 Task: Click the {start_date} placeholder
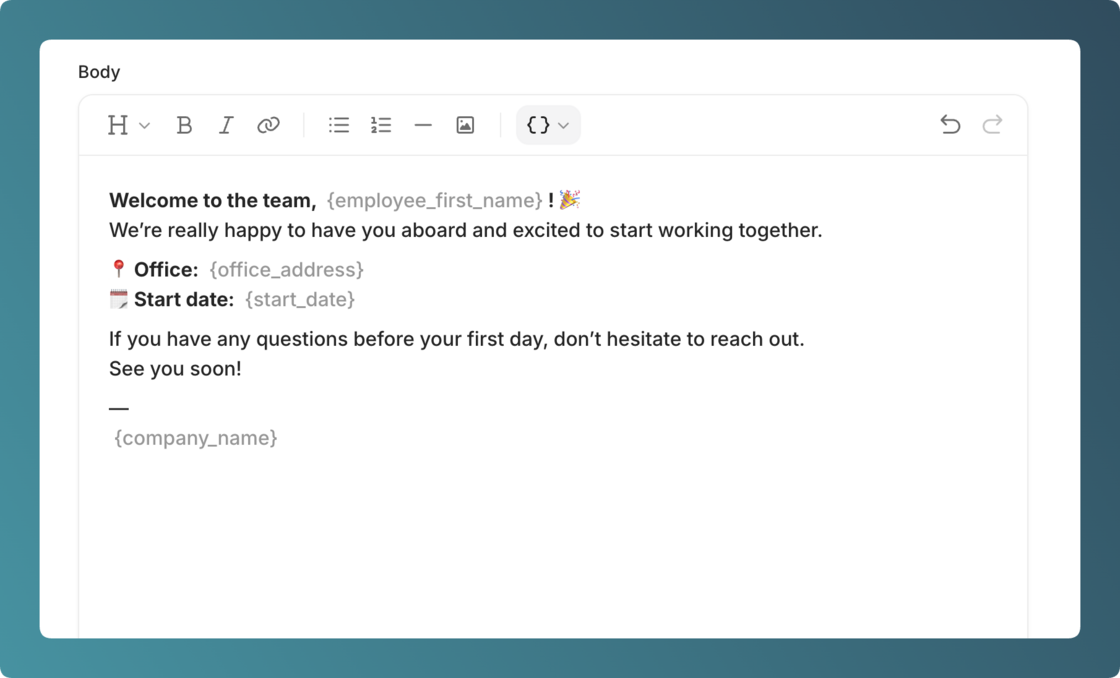tap(300, 300)
